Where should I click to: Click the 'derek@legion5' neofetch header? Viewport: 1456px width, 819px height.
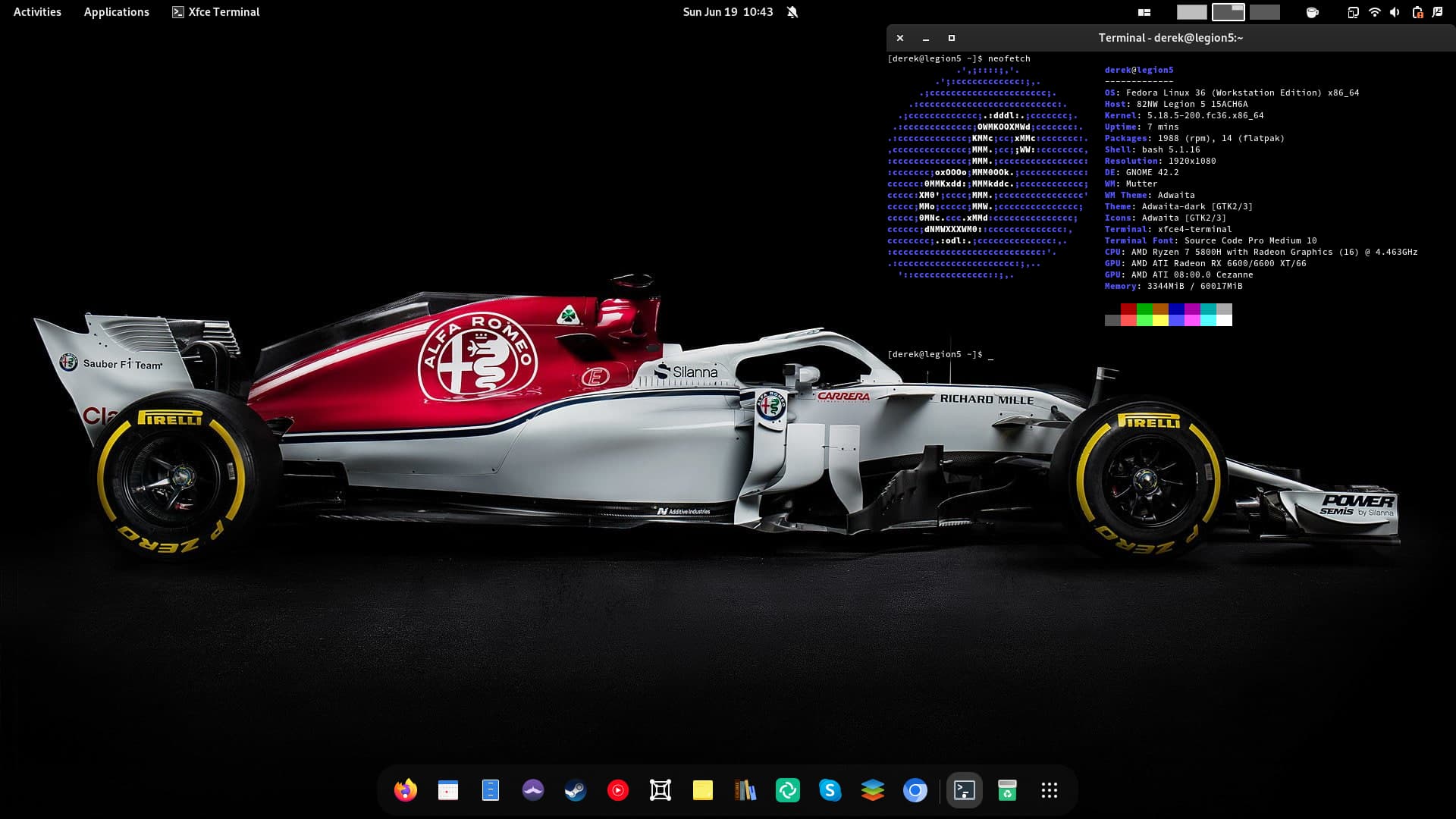click(1139, 70)
